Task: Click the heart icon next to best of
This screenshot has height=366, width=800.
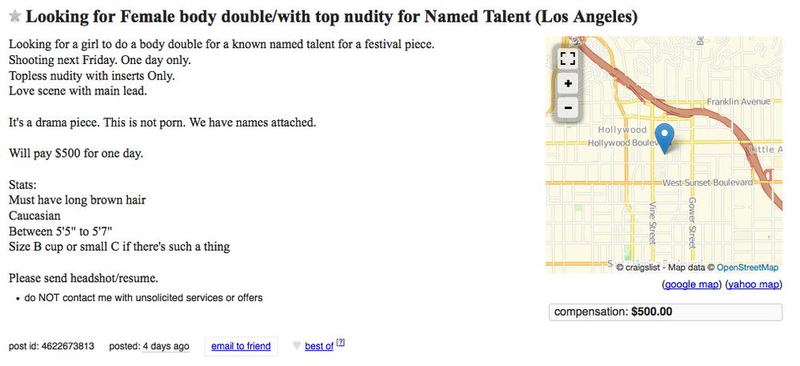Action: (296, 346)
